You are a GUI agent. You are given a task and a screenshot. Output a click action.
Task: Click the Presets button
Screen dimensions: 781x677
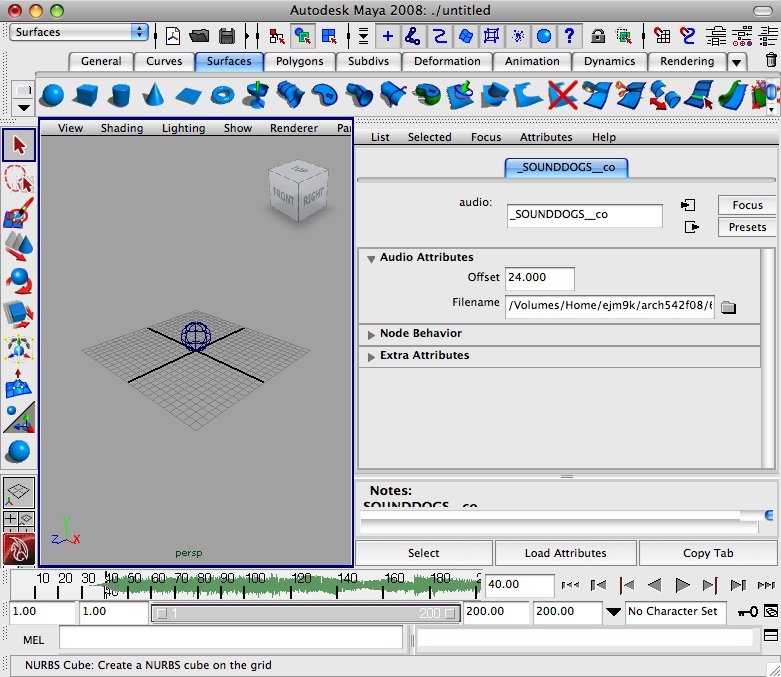pyautogui.click(x=747, y=227)
